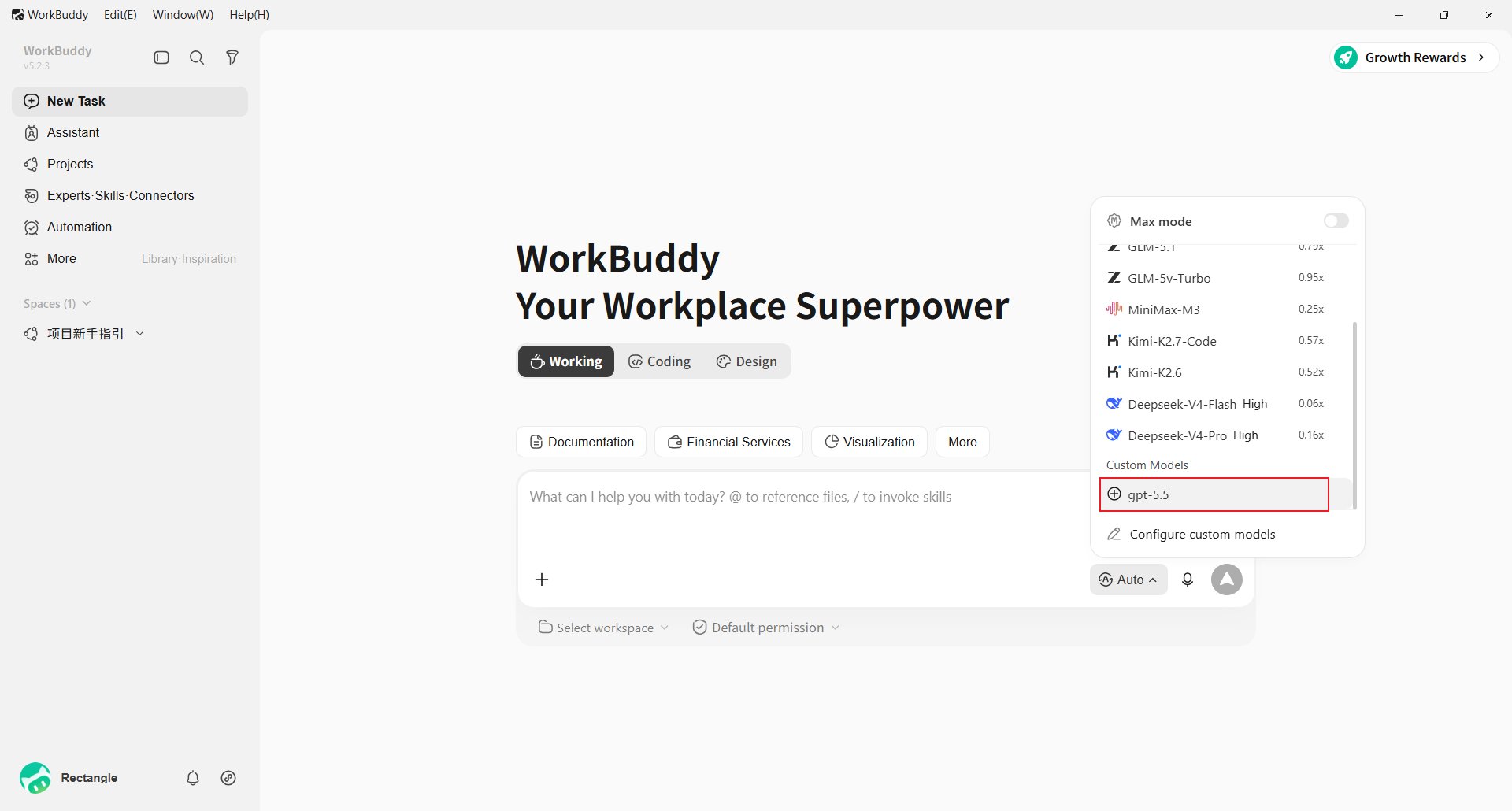The image size is (1512, 811).
Task: Click the filter funnel icon
Action: [x=232, y=57]
